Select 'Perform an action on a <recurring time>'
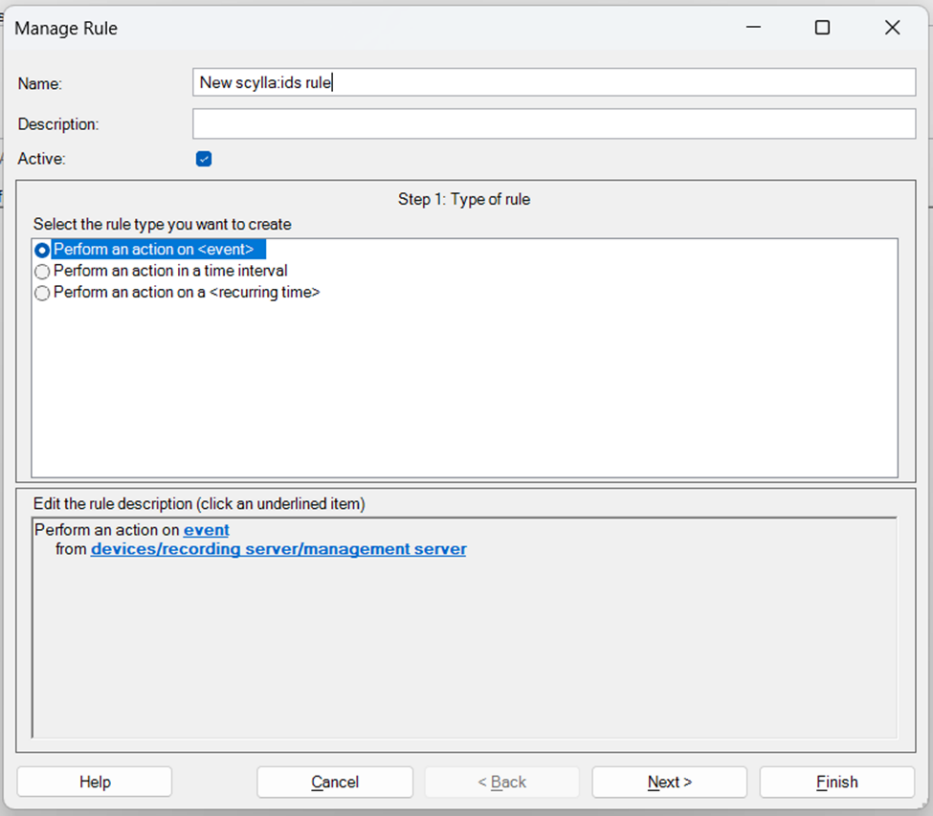The height and width of the screenshot is (816, 933). [42, 293]
